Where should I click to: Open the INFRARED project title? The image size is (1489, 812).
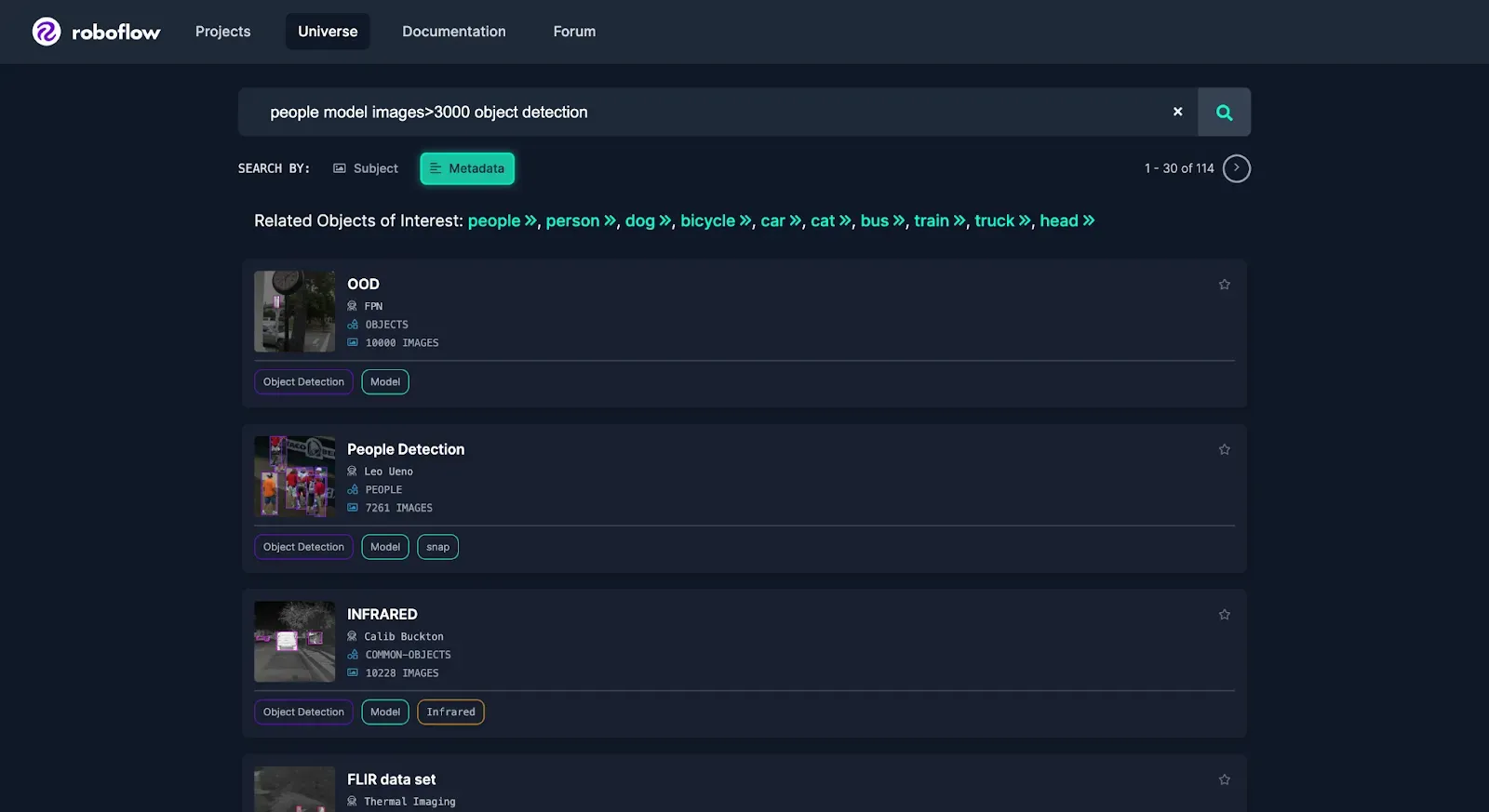click(382, 615)
